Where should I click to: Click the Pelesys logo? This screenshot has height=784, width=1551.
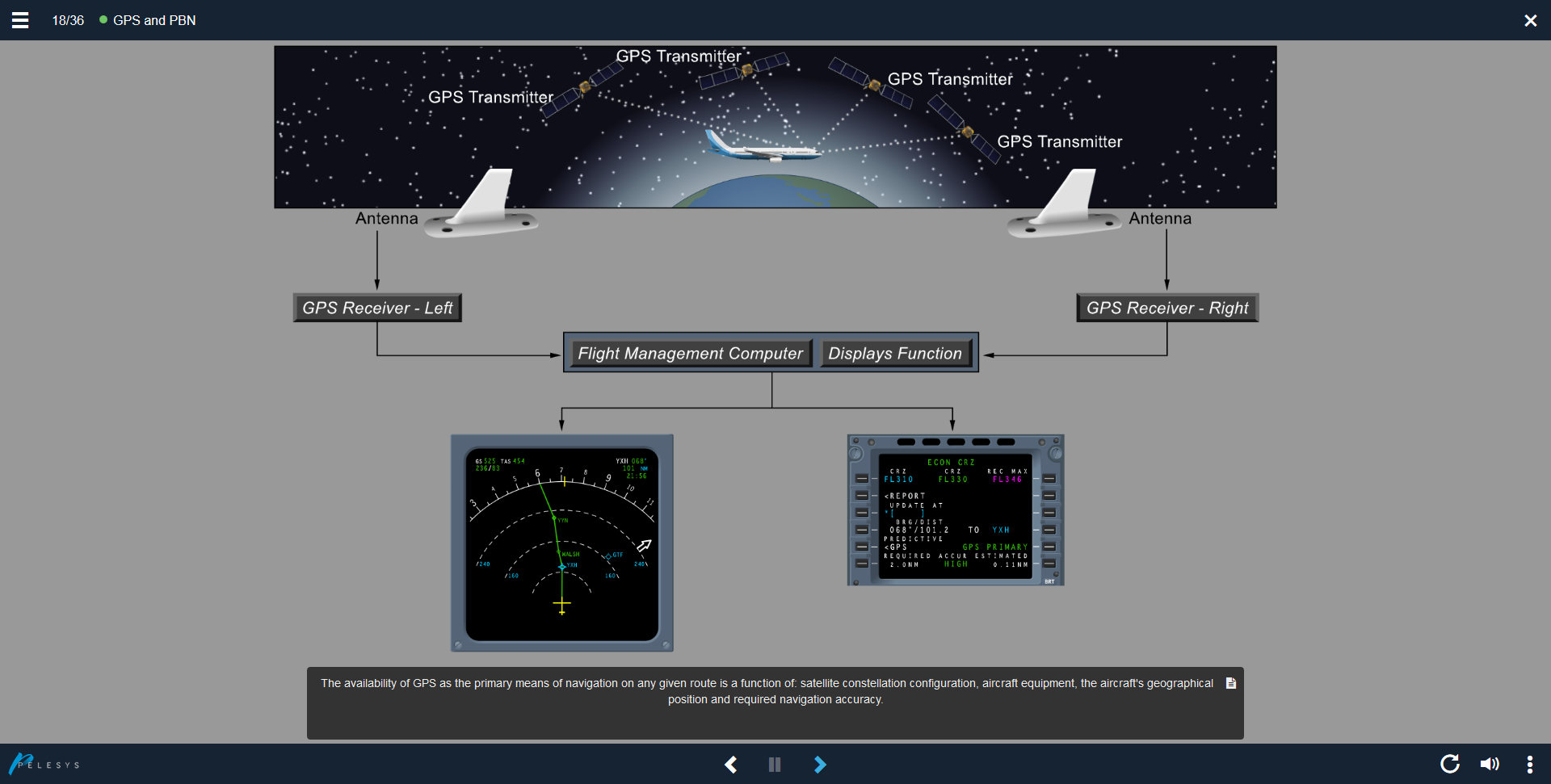[x=44, y=763]
